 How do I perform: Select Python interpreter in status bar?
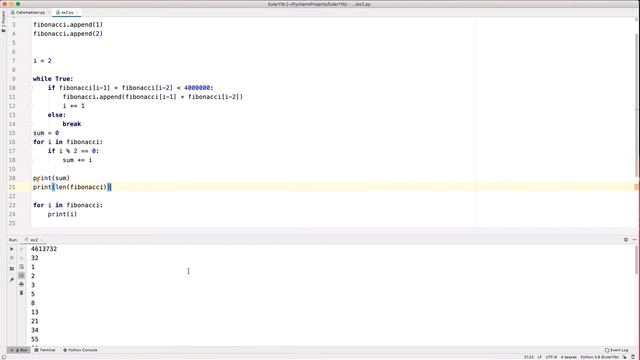[x=600, y=357]
